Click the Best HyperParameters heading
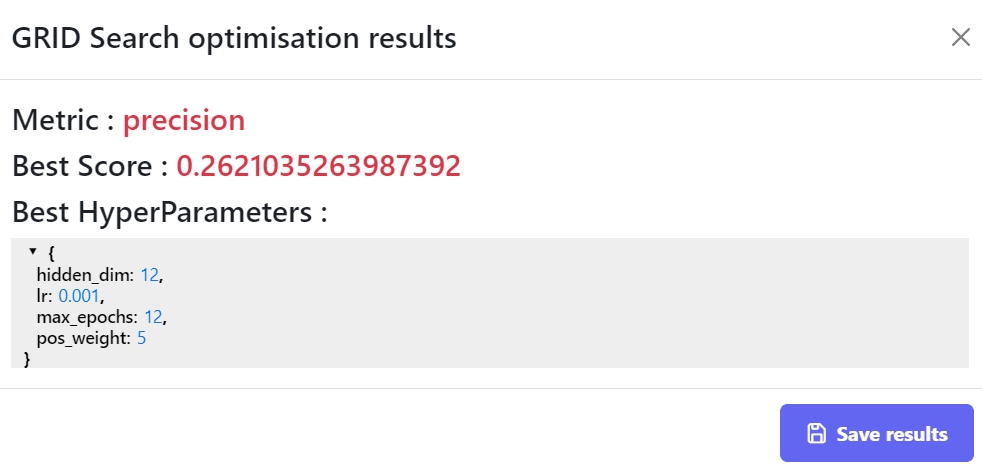 pos(170,212)
